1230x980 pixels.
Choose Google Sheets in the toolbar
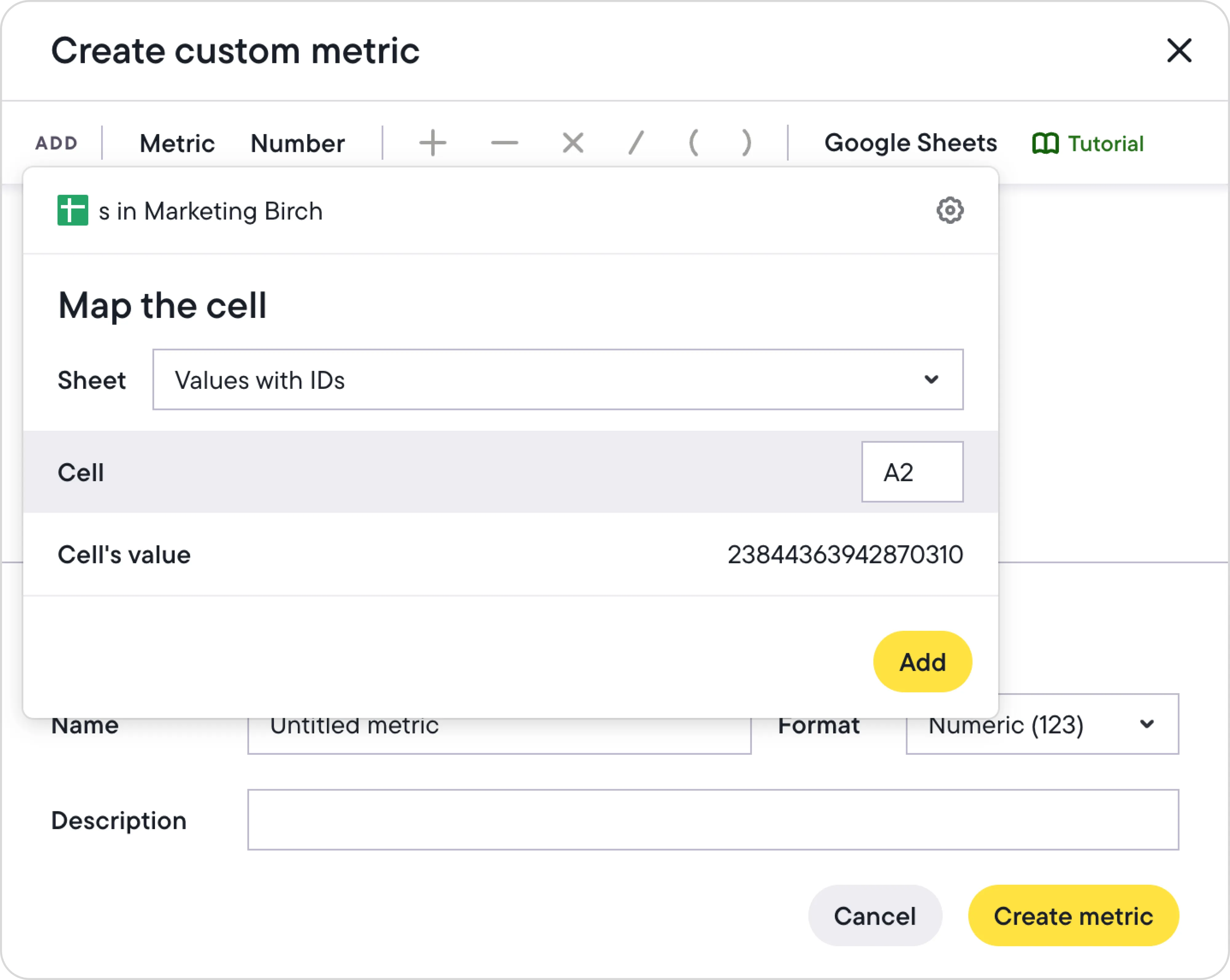[911, 143]
